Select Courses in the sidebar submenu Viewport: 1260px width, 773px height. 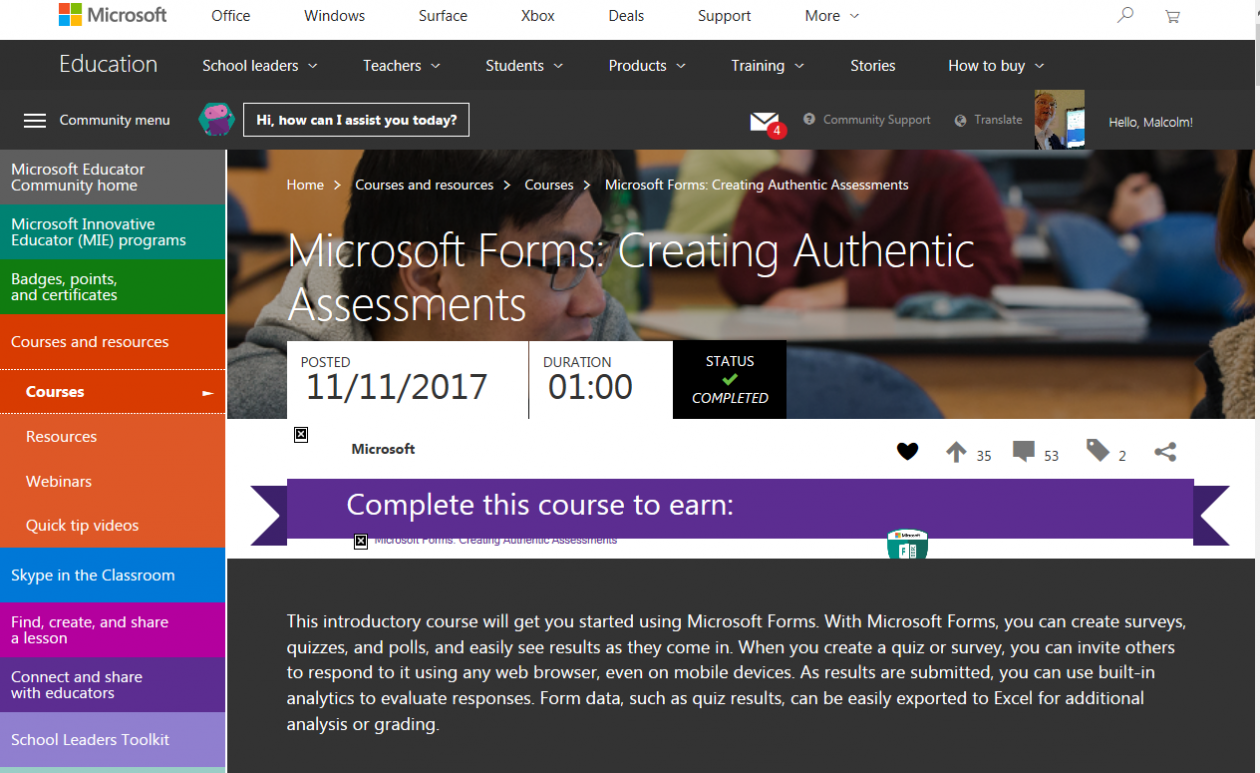(113, 392)
